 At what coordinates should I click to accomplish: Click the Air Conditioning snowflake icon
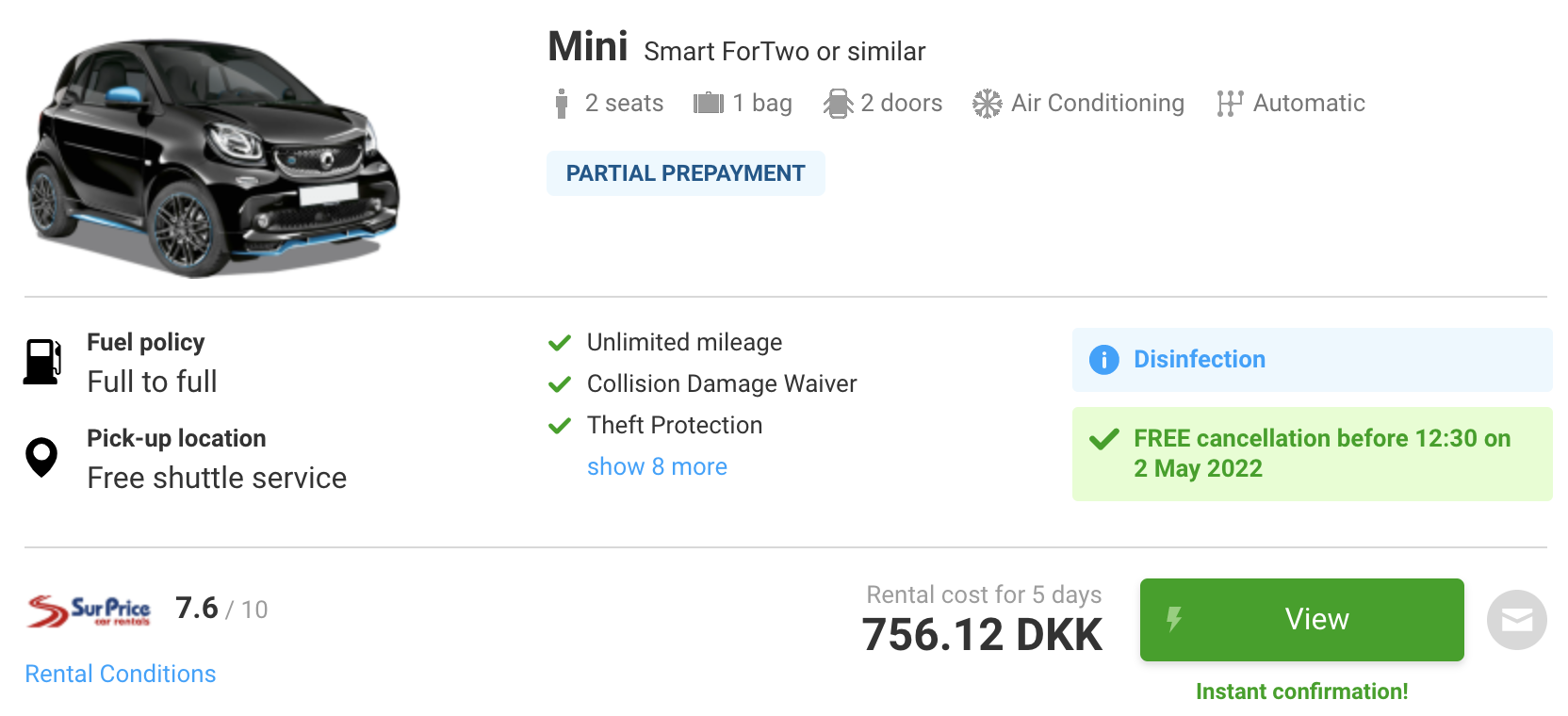[x=988, y=104]
